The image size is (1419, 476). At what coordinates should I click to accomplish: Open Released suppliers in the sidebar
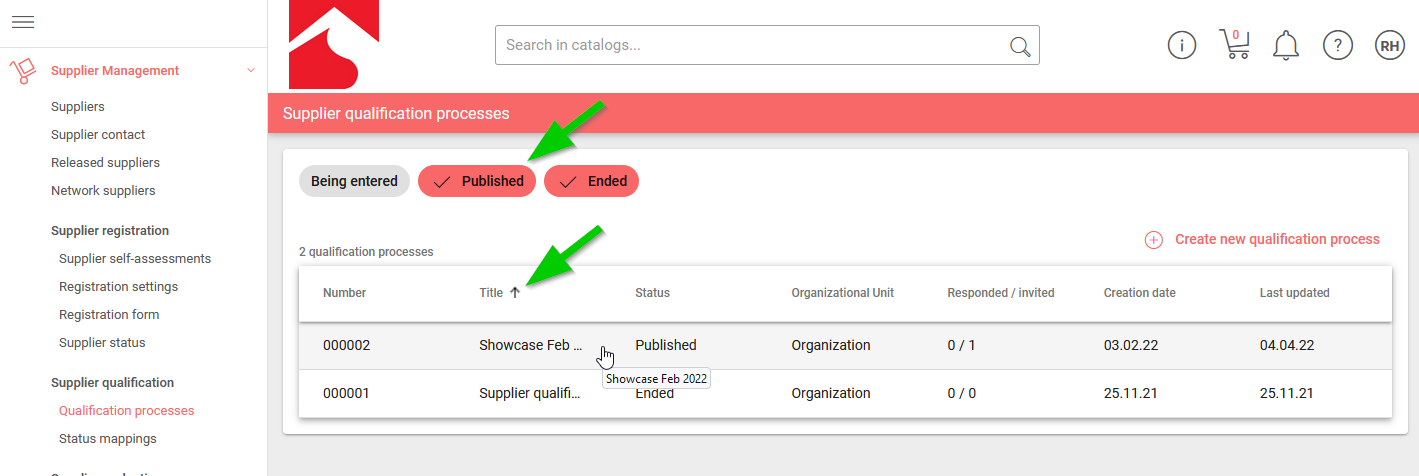pyautogui.click(x=105, y=162)
